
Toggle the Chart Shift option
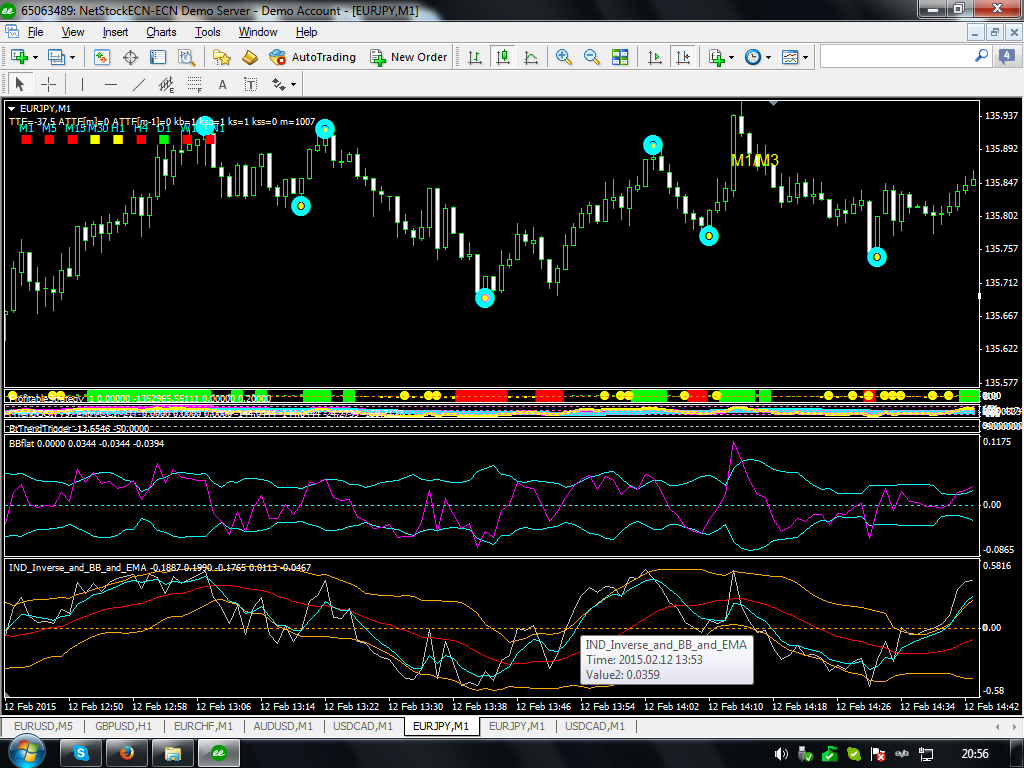tap(684, 57)
